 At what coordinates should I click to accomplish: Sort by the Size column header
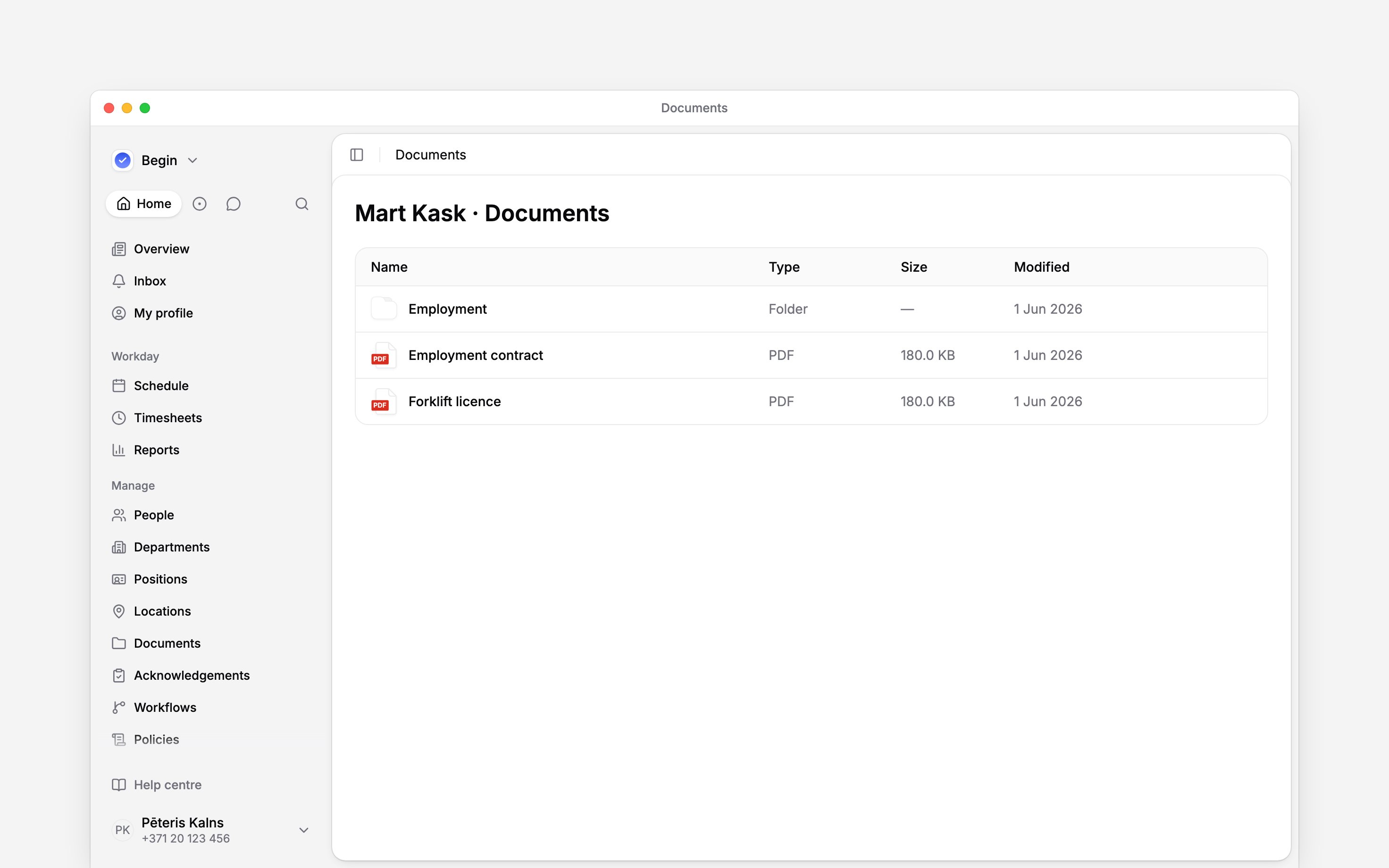click(914, 267)
